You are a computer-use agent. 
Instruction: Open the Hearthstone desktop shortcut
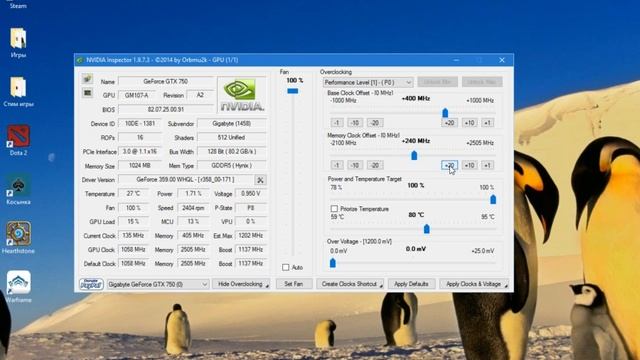pyautogui.click(x=18, y=238)
